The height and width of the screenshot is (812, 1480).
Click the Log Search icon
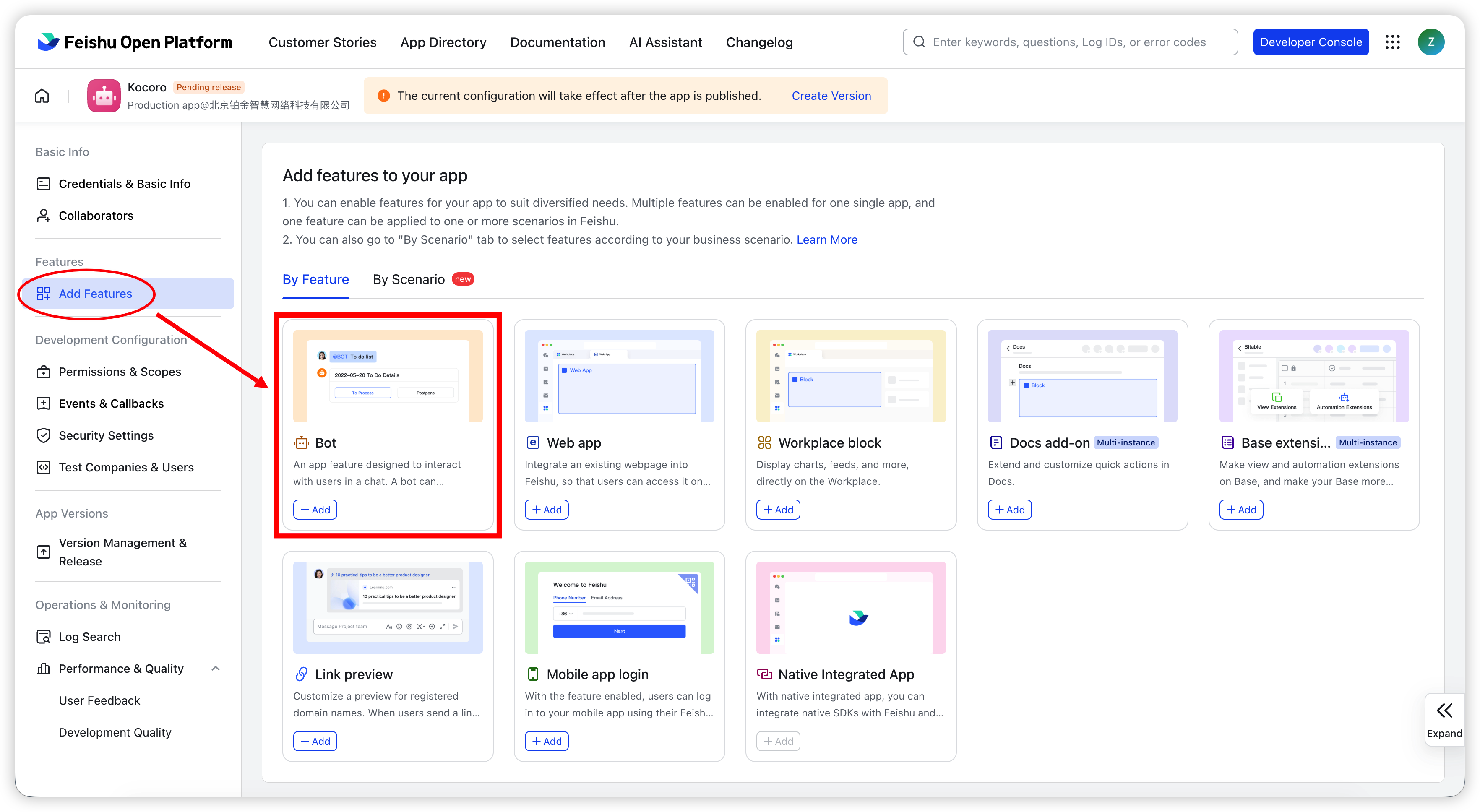tap(44, 636)
